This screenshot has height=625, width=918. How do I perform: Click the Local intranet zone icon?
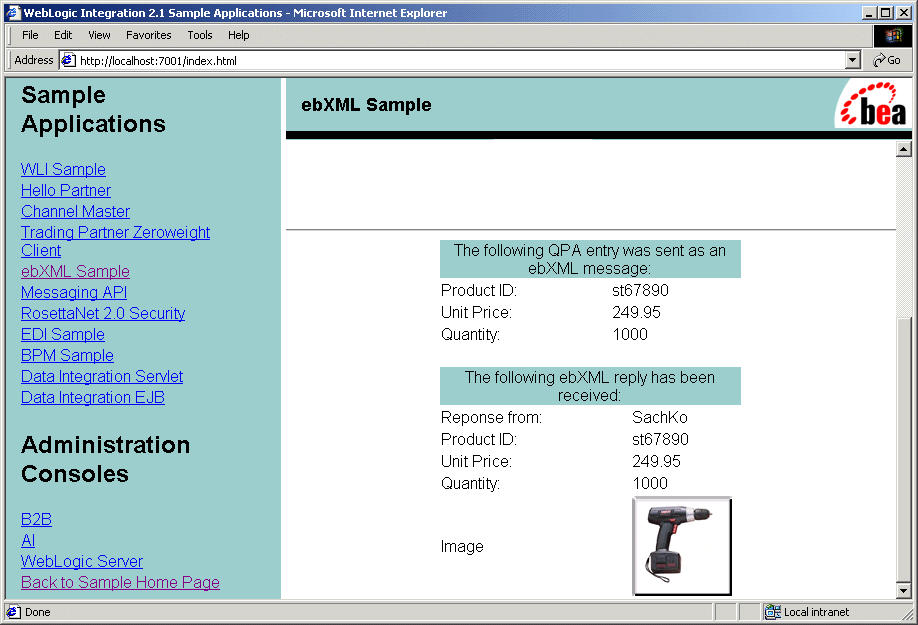[772, 612]
